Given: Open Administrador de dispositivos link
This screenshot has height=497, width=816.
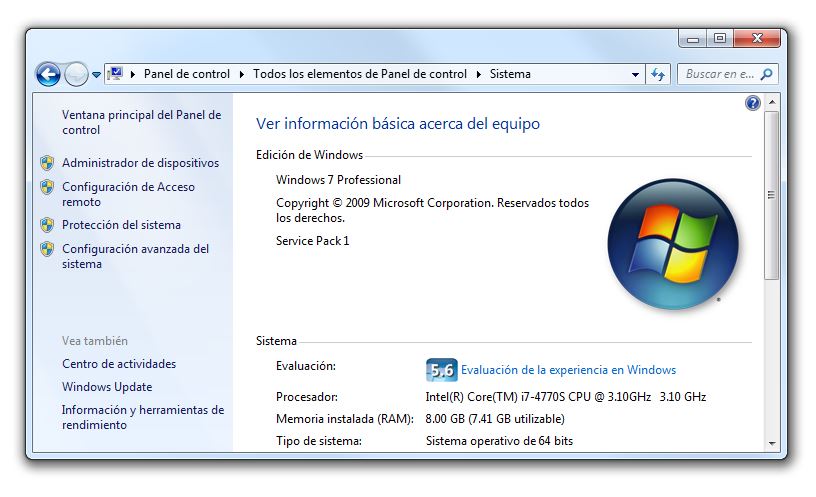Looking at the screenshot, I should (x=141, y=163).
